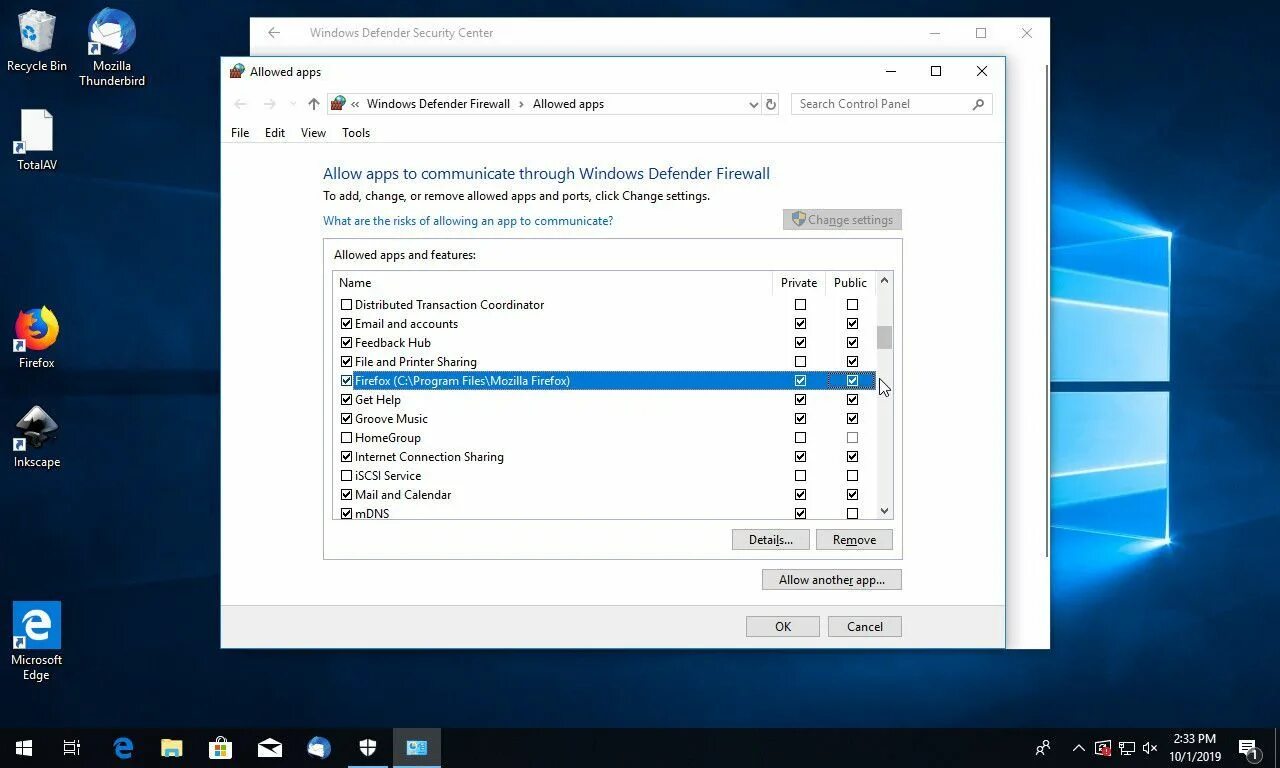1280x768 pixels.
Task: Click Allow another app button
Action: point(831,580)
